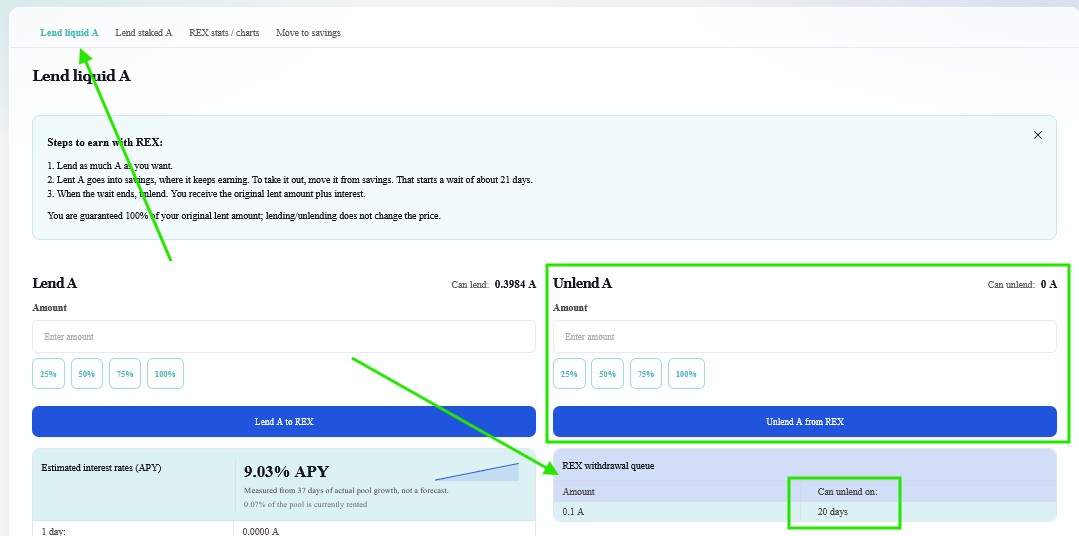Select 50% under Unlend A

tap(608, 374)
